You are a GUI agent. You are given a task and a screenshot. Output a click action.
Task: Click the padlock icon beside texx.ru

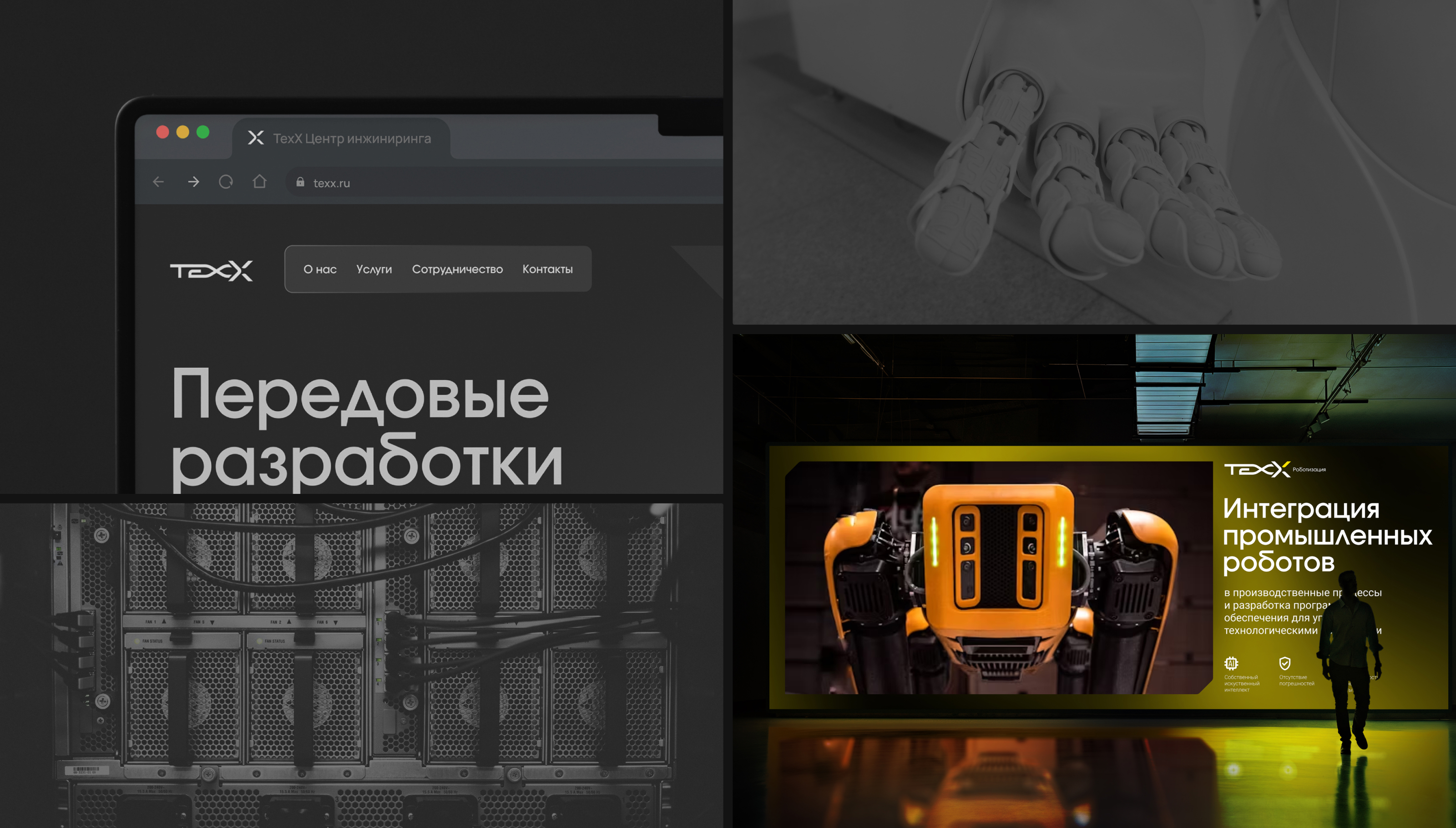[x=300, y=182]
